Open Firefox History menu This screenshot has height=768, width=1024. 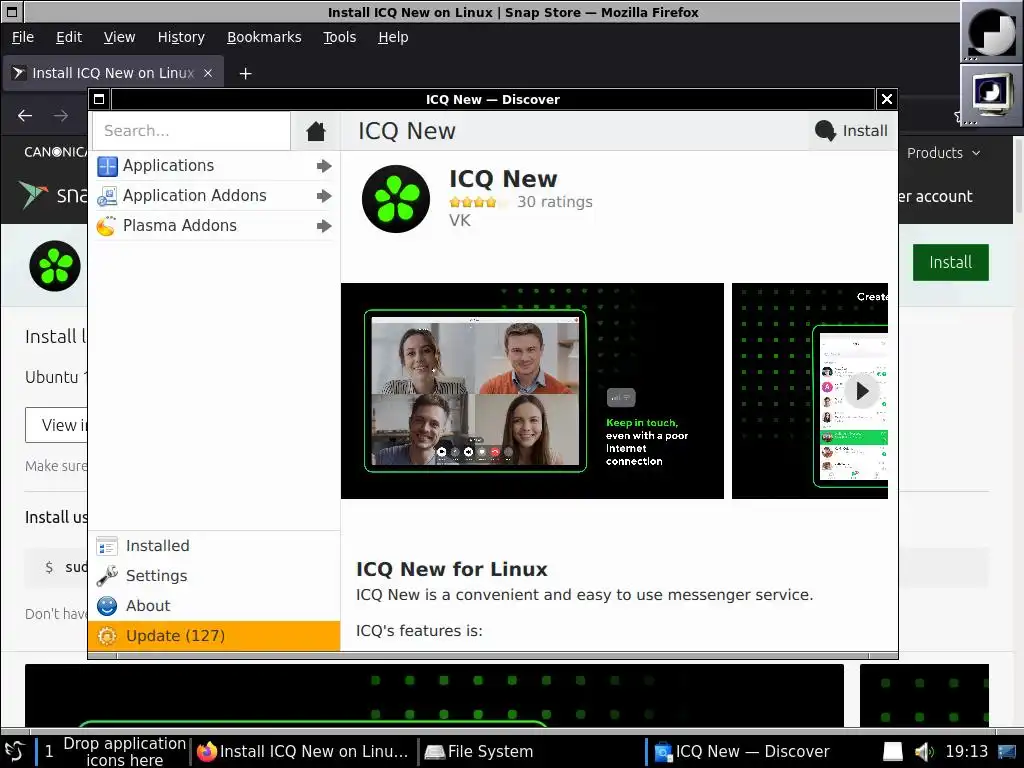(x=181, y=37)
